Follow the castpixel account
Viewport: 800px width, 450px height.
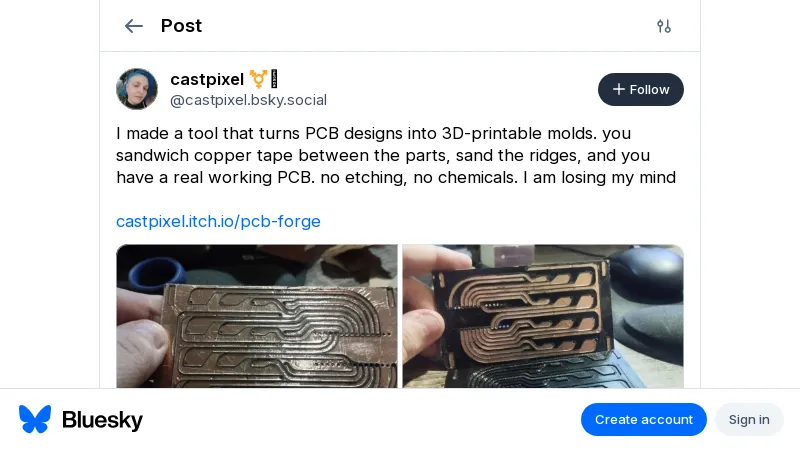click(x=641, y=89)
